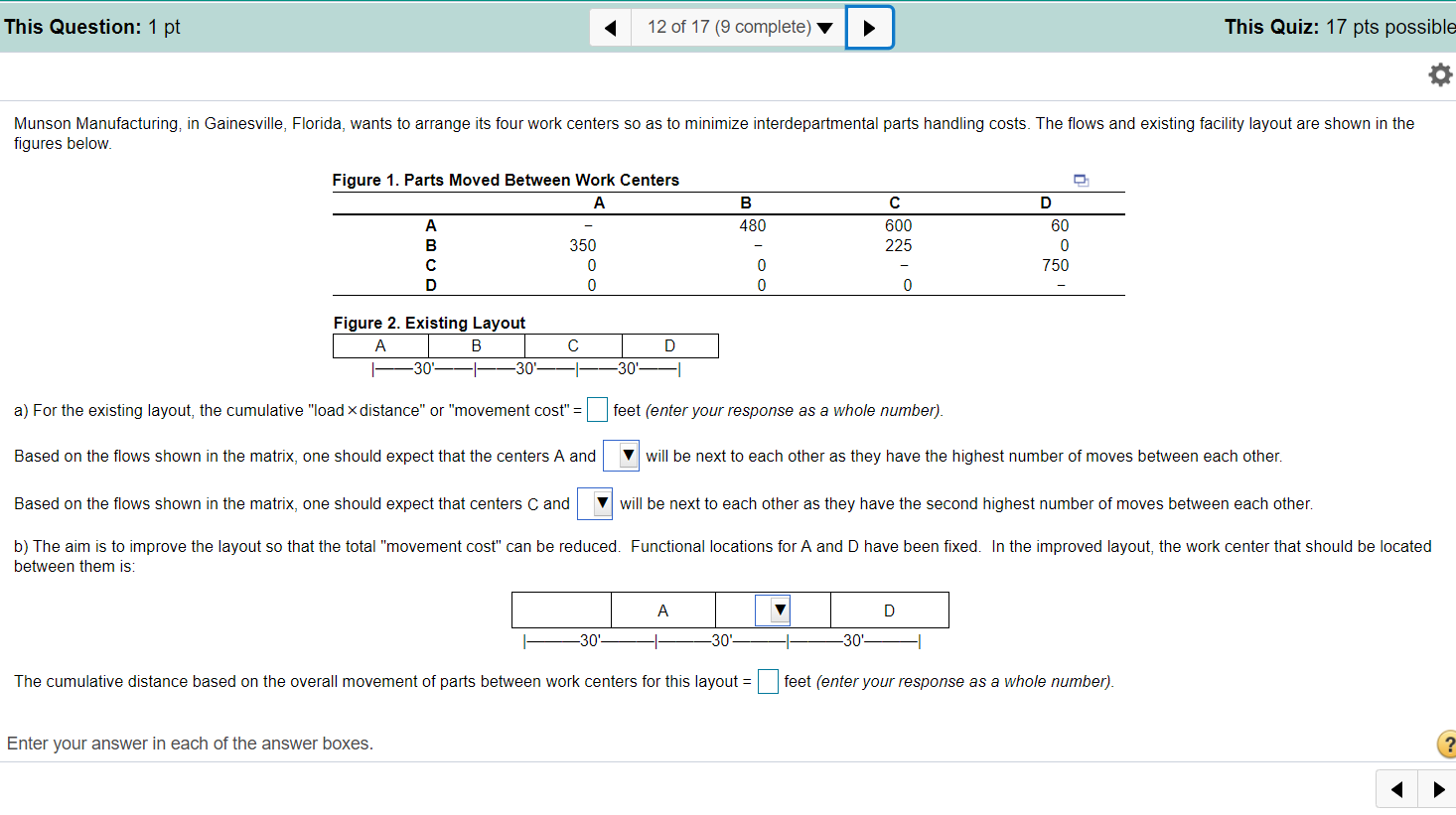Click cell A in the Existing Layout diagram
Screen dimensions: 1456x815
click(380, 345)
